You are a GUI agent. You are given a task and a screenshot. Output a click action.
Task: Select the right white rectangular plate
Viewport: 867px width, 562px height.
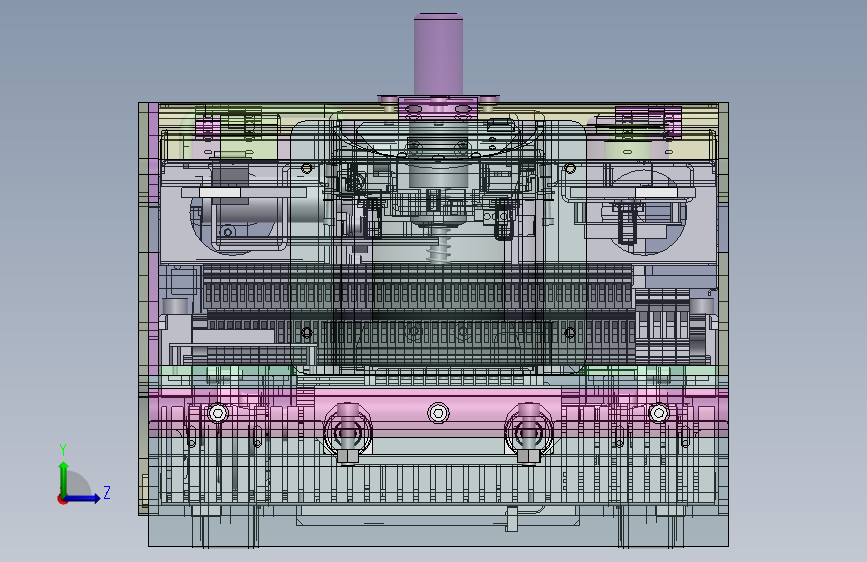[656, 192]
